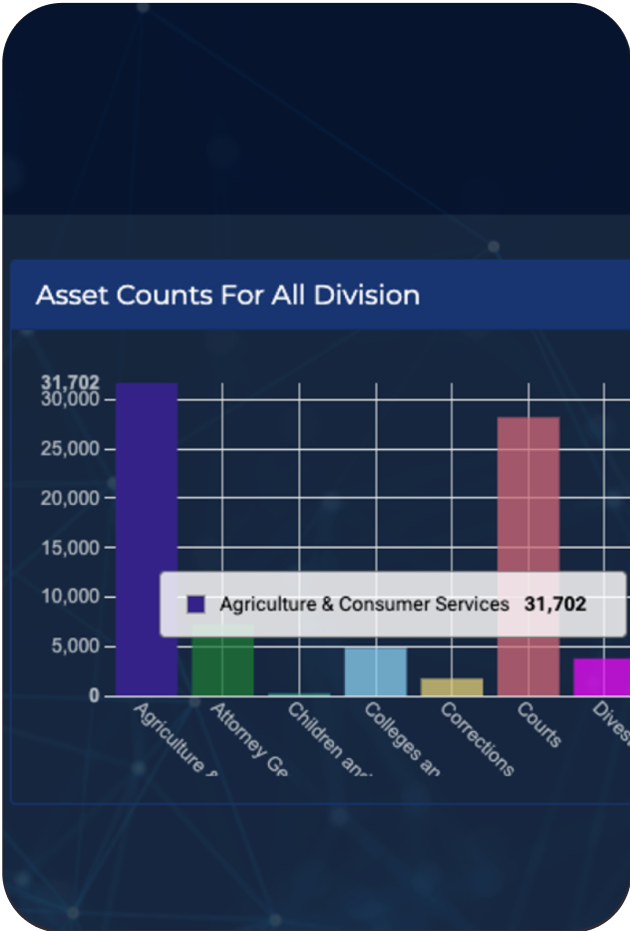Image resolution: width=630 pixels, height=931 pixels.
Task: Click the 'Children an' x-axis label
Action: click(x=329, y=739)
